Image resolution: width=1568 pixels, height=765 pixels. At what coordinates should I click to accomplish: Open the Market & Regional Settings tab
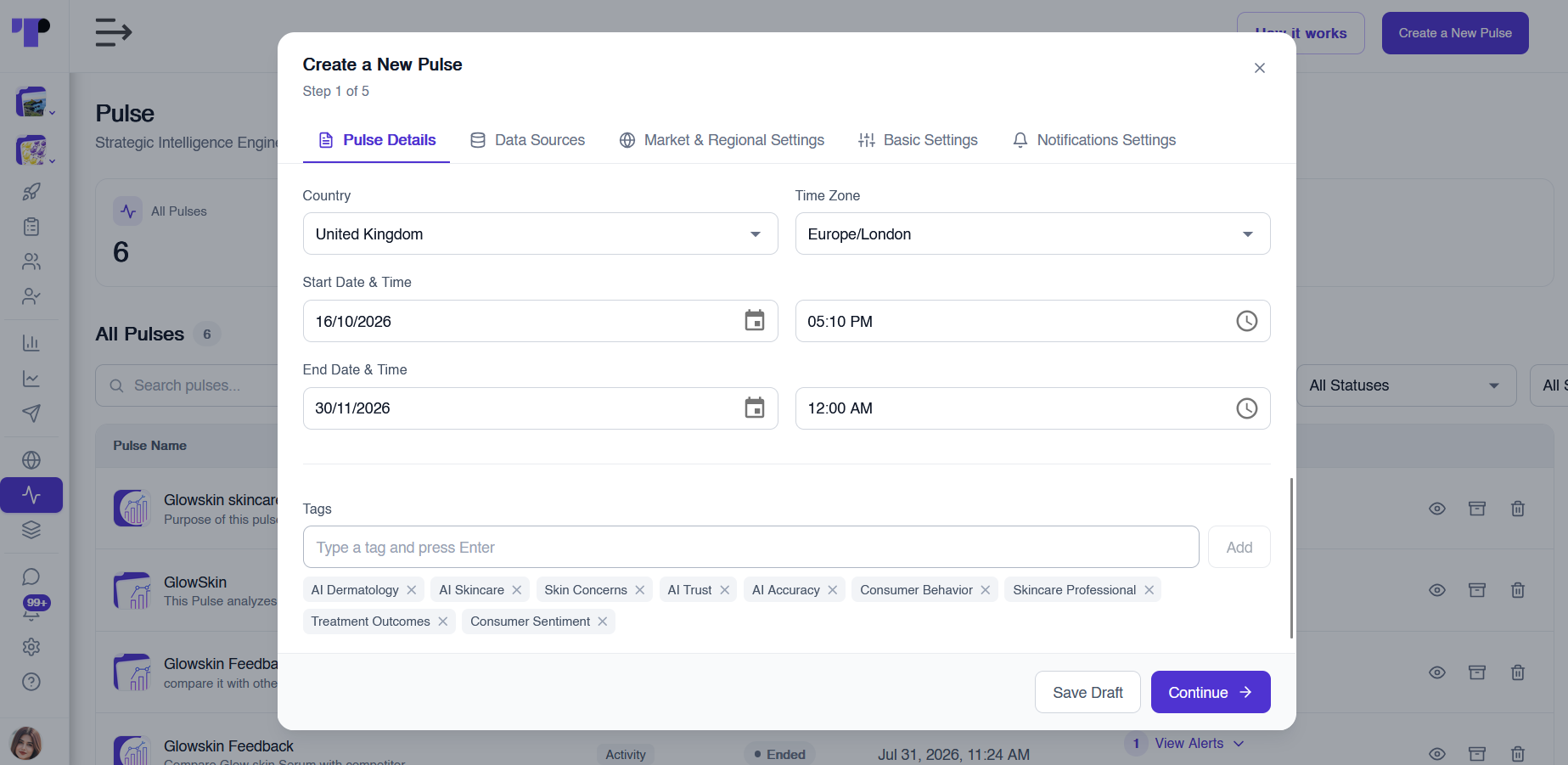[x=722, y=140]
